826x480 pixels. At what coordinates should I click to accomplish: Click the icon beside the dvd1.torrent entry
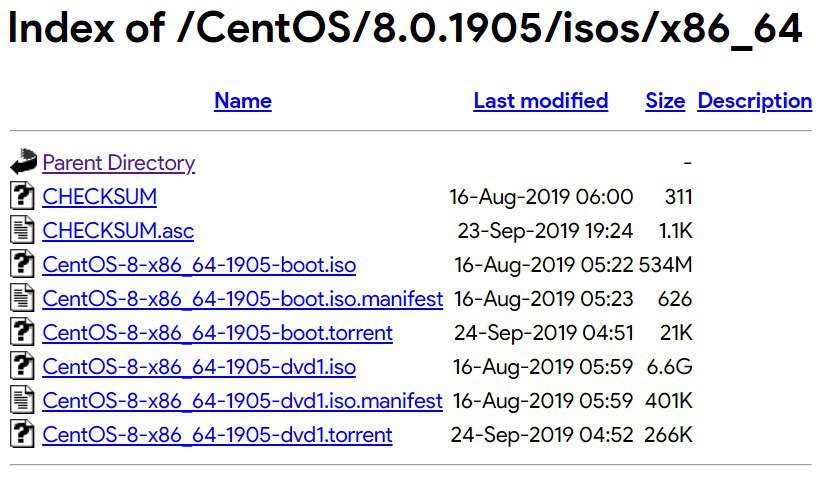[22, 434]
